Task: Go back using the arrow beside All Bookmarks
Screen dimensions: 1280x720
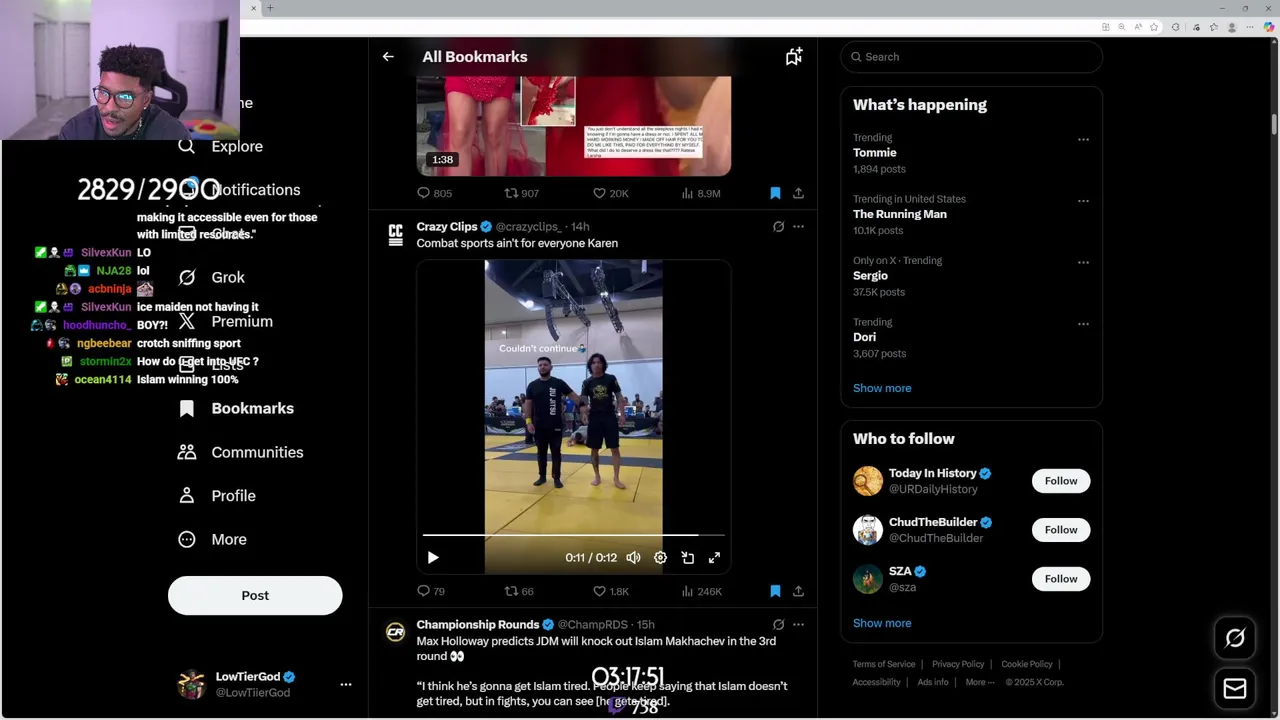Action: point(388,57)
